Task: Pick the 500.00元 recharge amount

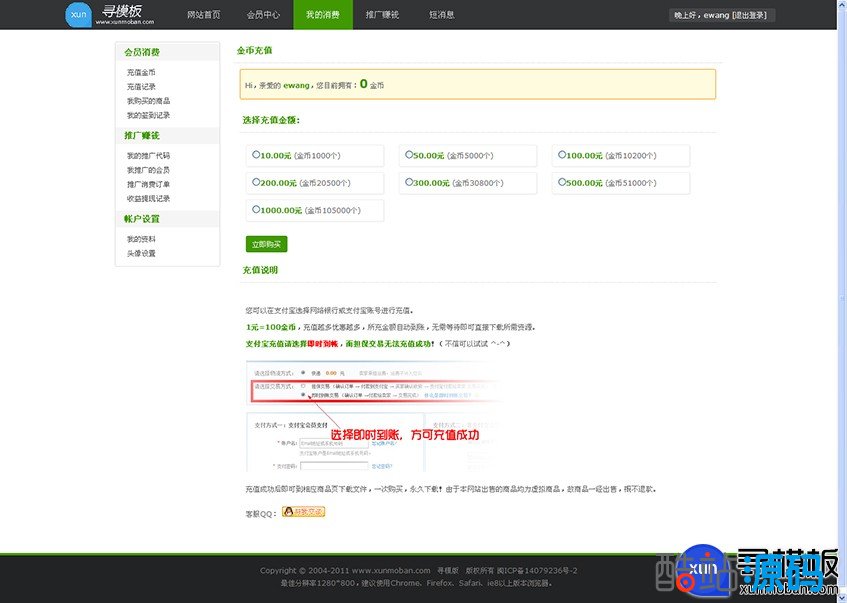Action: [x=563, y=182]
